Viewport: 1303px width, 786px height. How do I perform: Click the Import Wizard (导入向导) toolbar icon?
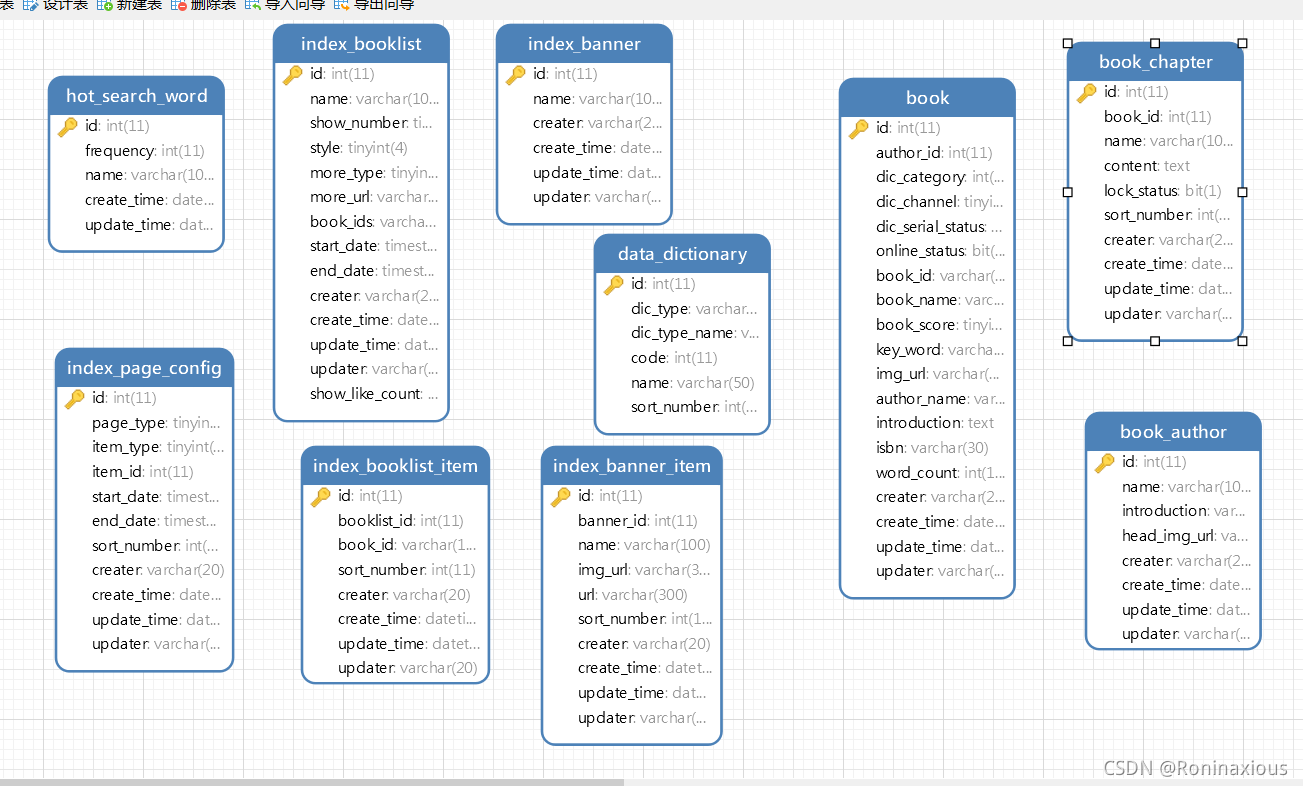coord(253,5)
